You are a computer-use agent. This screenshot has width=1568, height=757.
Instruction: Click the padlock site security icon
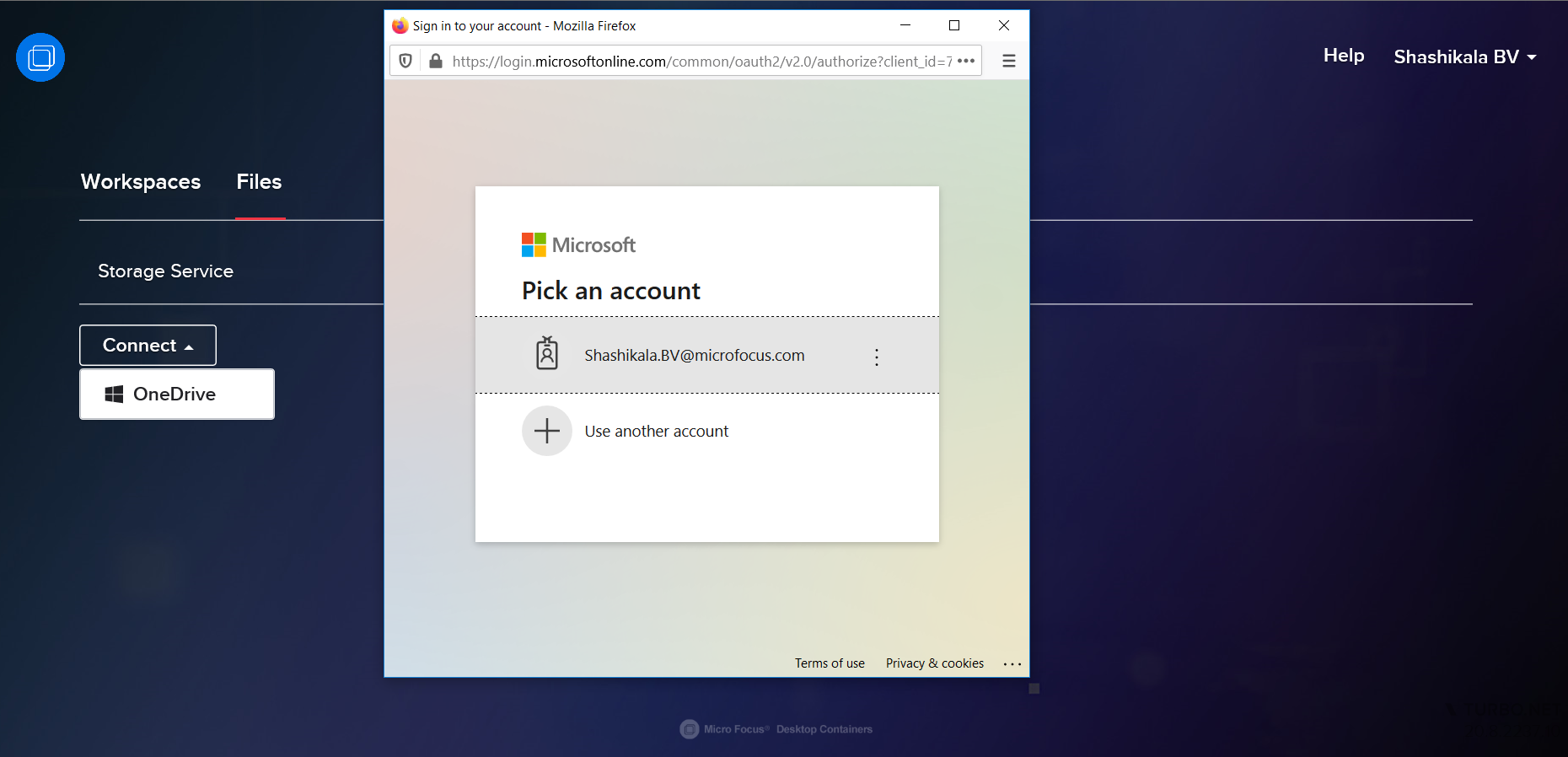pyautogui.click(x=436, y=61)
